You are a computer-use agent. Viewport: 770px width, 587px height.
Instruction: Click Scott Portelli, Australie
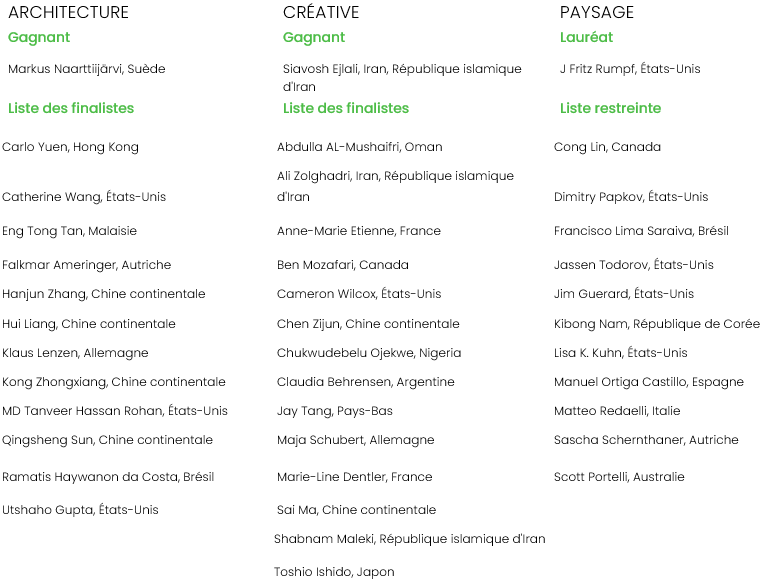619,477
